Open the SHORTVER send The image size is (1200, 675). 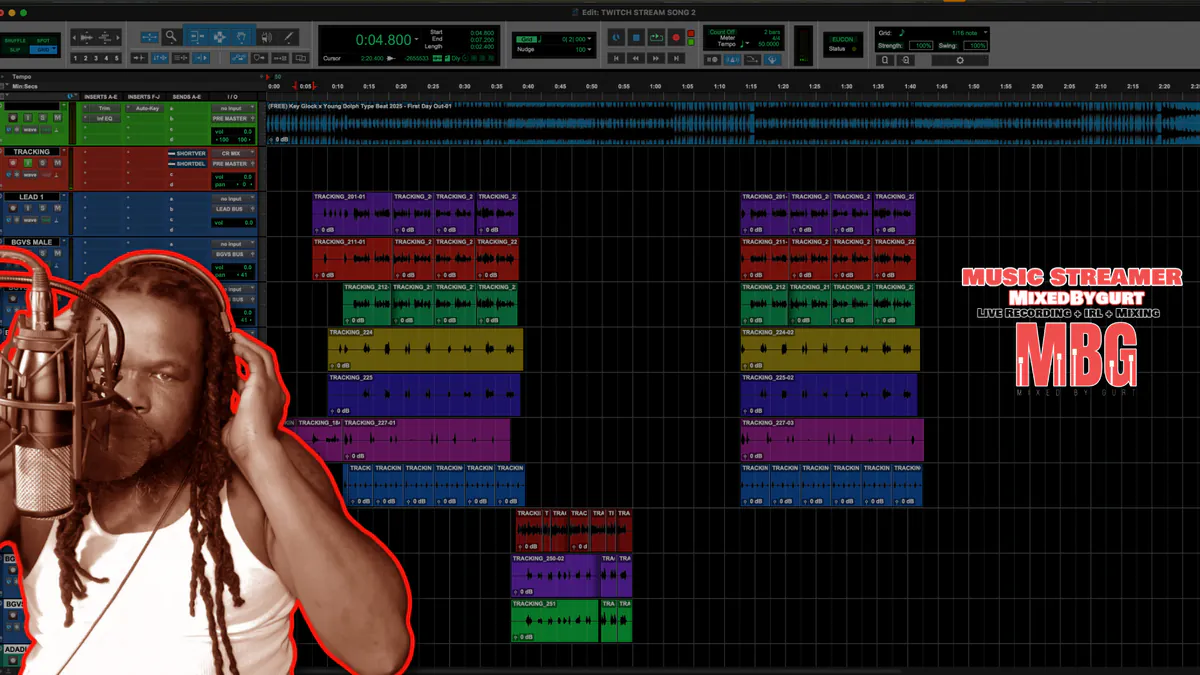click(x=187, y=153)
